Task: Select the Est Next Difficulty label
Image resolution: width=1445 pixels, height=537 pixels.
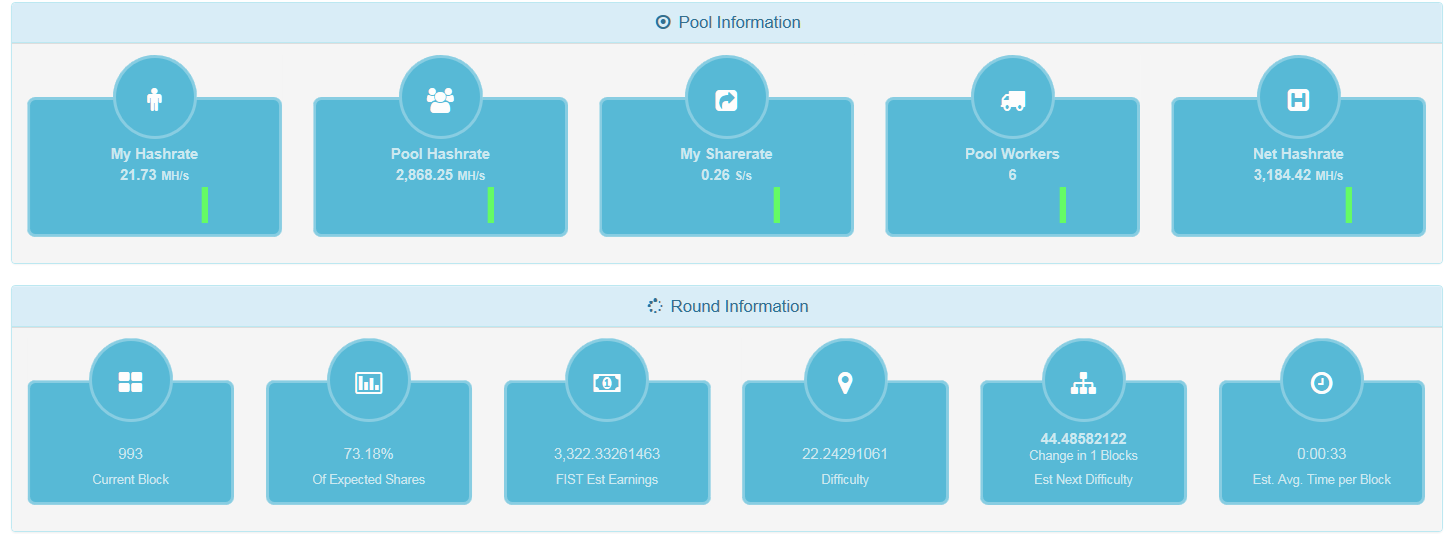Action: (x=1083, y=479)
